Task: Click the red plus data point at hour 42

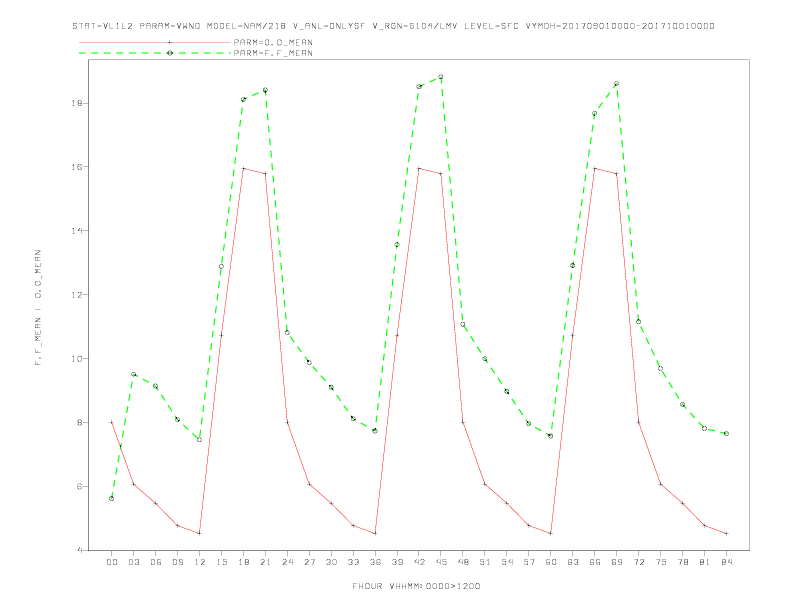Action: click(419, 168)
